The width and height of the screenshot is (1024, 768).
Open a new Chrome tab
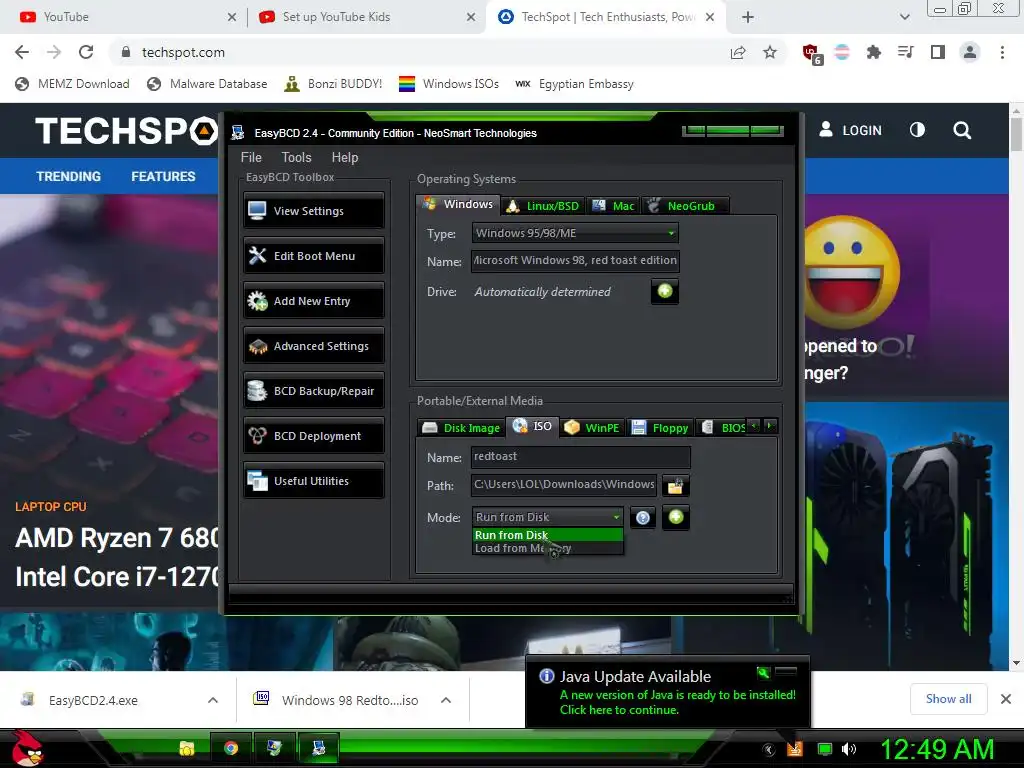point(748,18)
